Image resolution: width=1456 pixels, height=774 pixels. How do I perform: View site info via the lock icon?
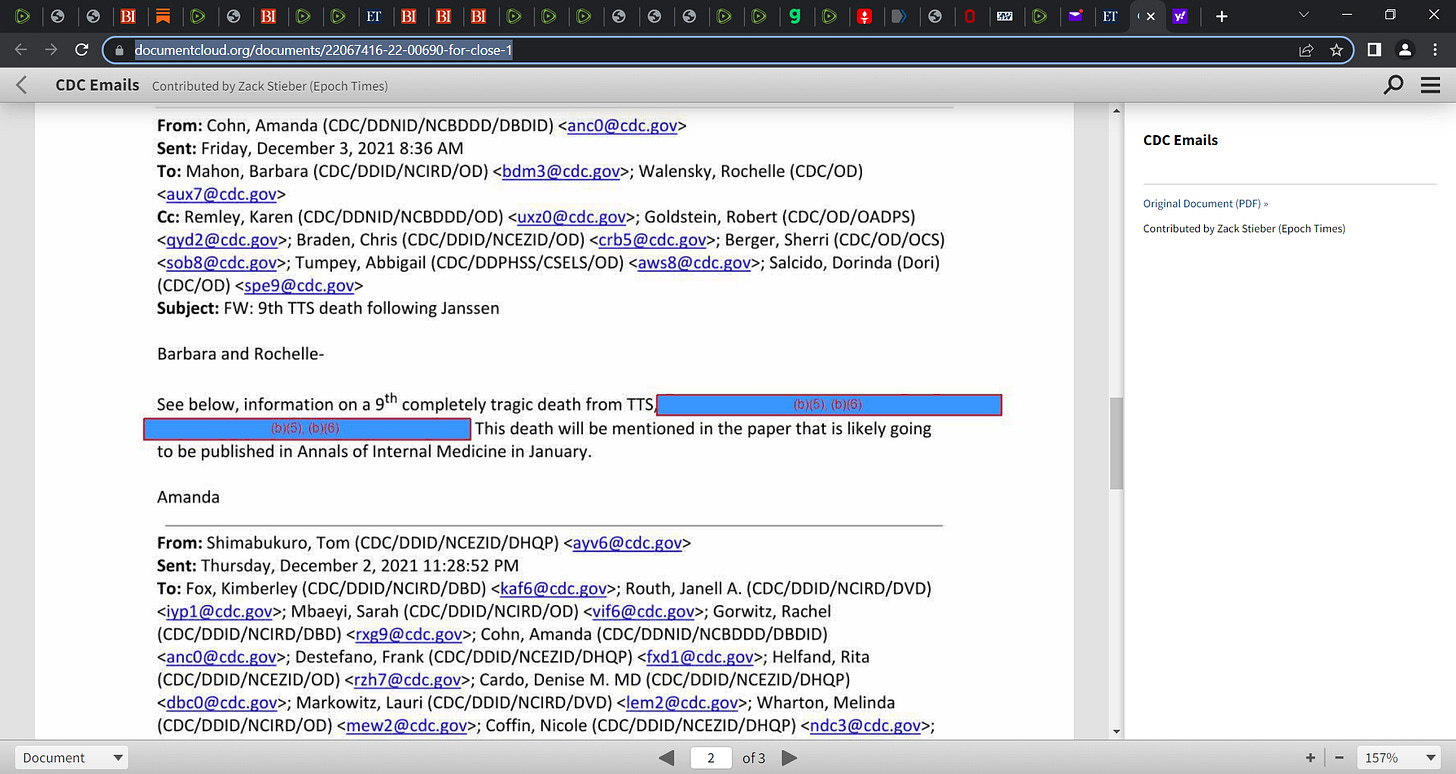coord(119,50)
